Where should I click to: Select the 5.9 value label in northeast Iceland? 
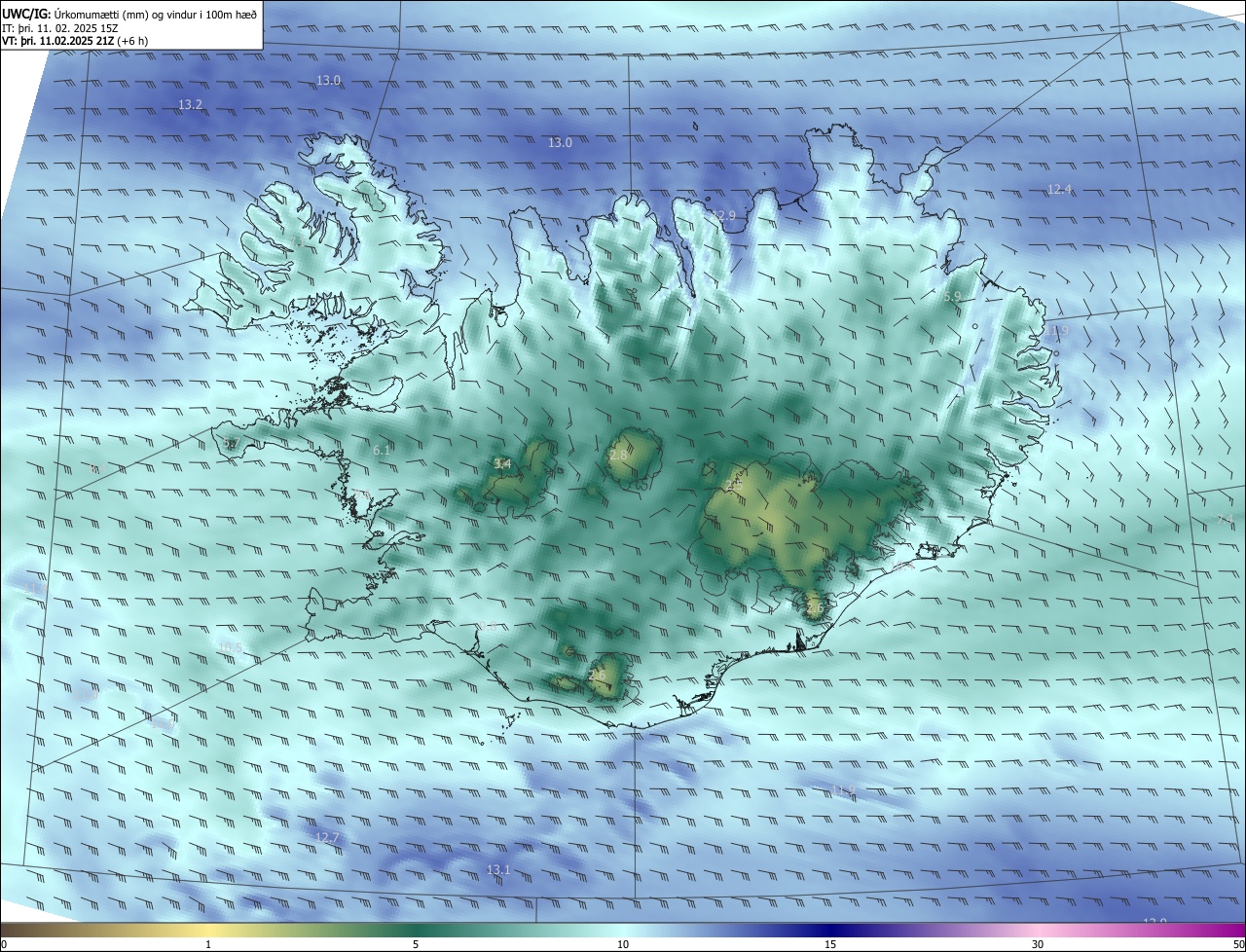[953, 295]
